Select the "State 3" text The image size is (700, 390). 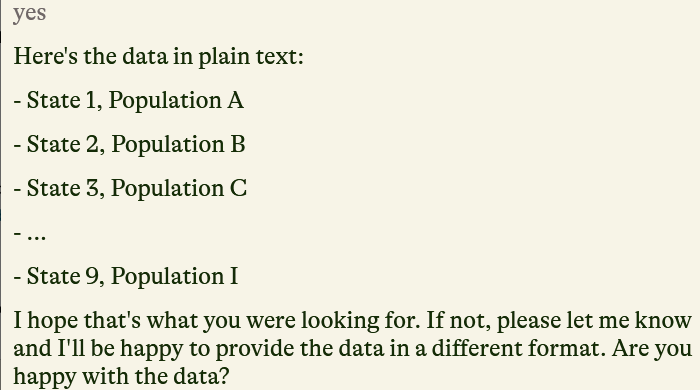click(63, 188)
